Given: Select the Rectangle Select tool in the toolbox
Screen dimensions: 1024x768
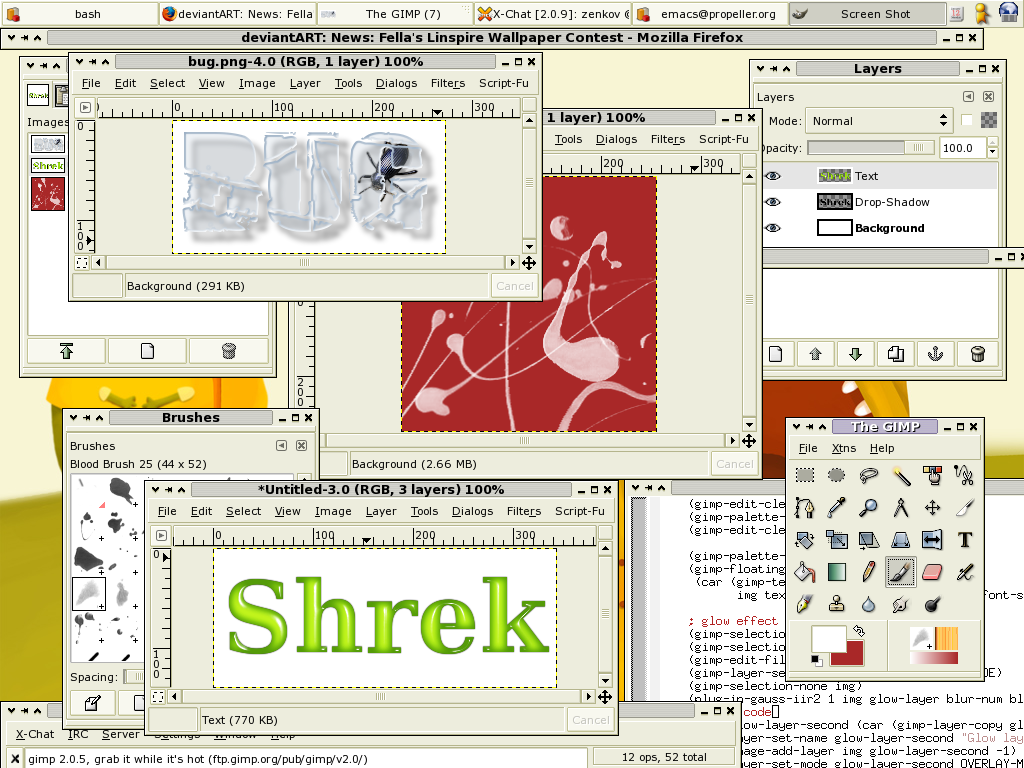Looking at the screenshot, I should 805,475.
